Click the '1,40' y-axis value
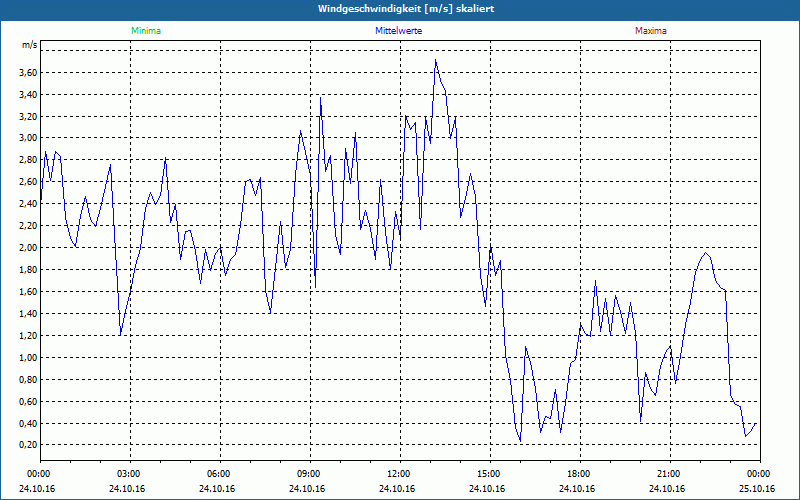This screenshot has width=800, height=500. (x=30, y=313)
